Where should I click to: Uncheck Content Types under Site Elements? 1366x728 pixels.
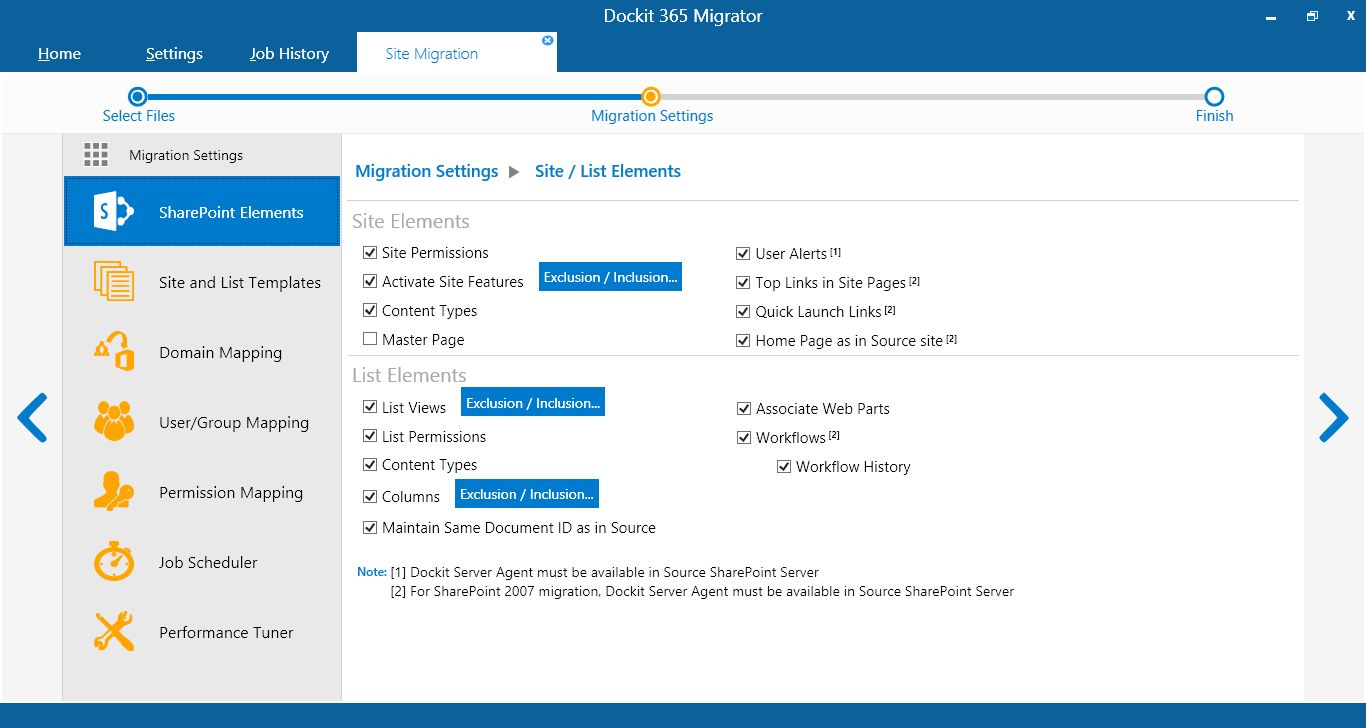click(370, 310)
